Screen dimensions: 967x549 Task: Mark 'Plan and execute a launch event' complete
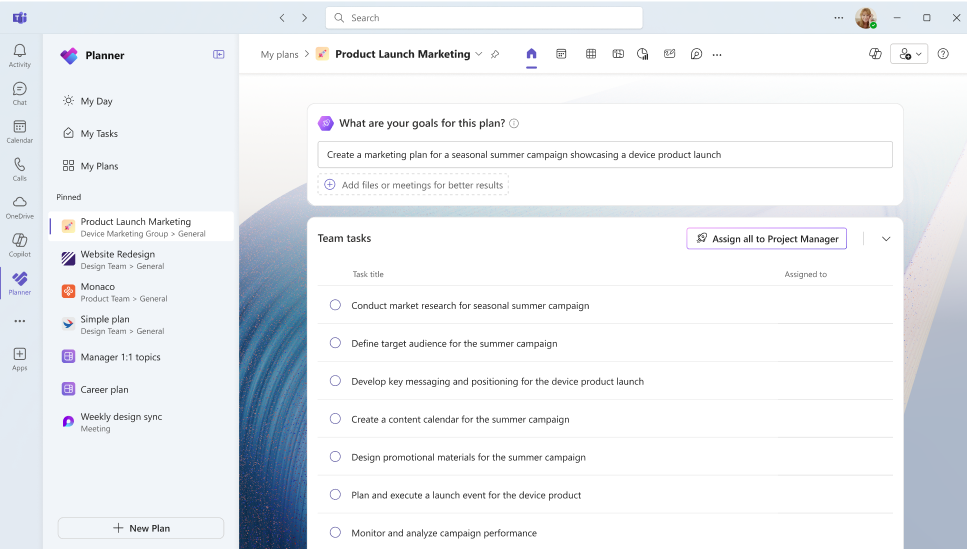pos(335,495)
